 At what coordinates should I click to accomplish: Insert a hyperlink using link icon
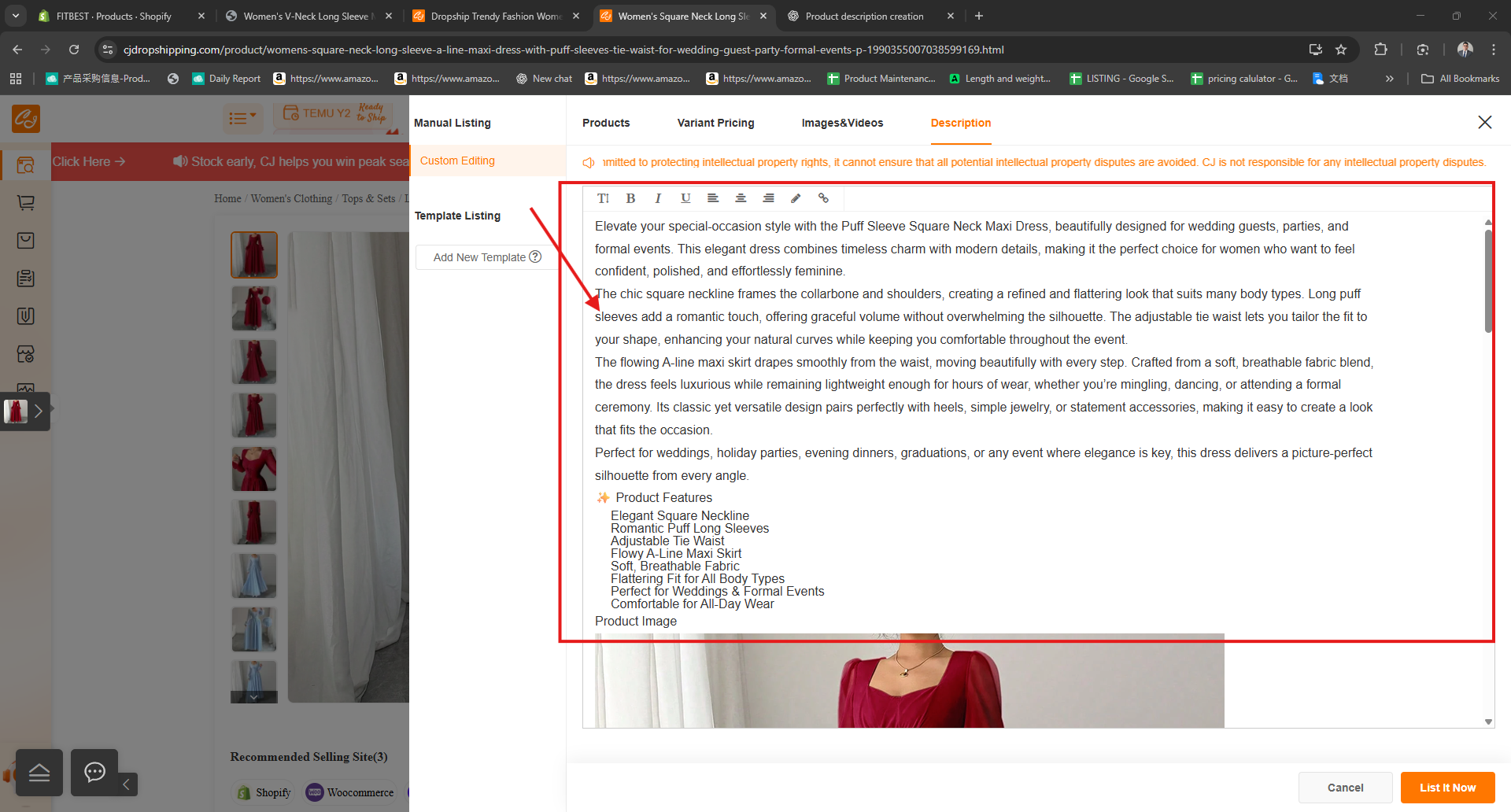tap(823, 198)
